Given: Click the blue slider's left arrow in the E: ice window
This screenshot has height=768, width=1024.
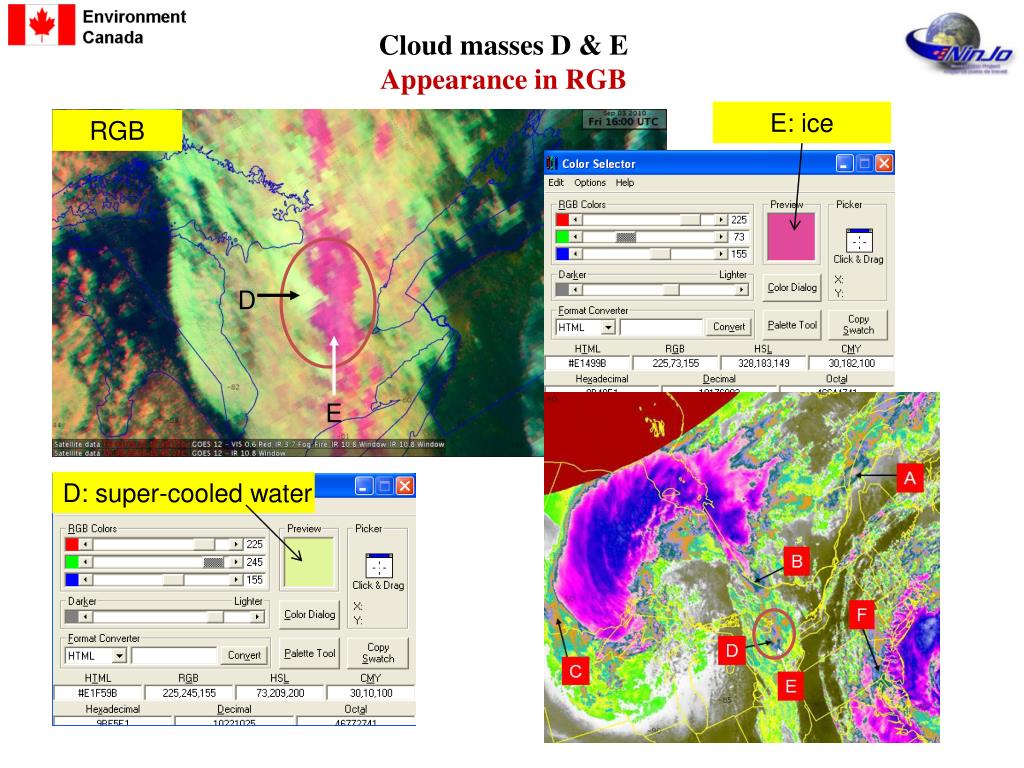Looking at the screenshot, I should pyautogui.click(x=576, y=254).
